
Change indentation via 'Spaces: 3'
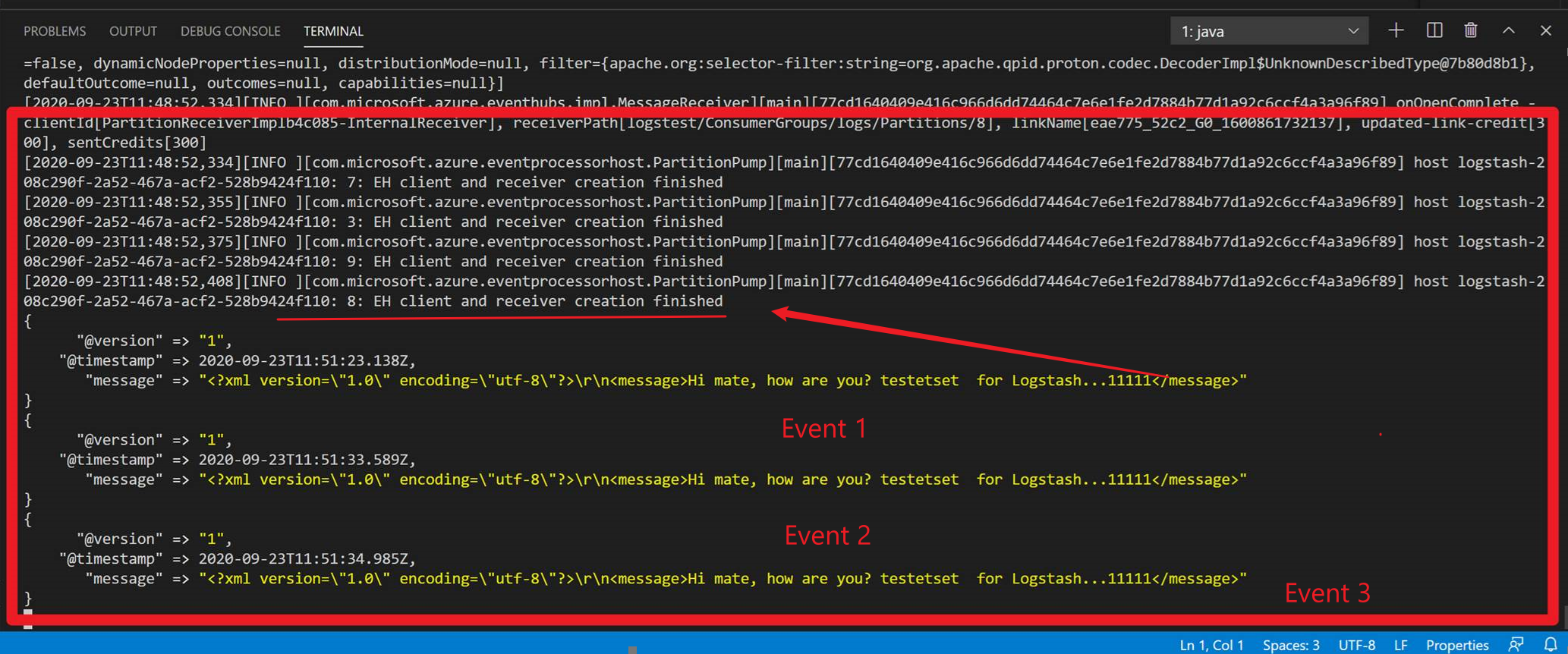pos(1291,645)
